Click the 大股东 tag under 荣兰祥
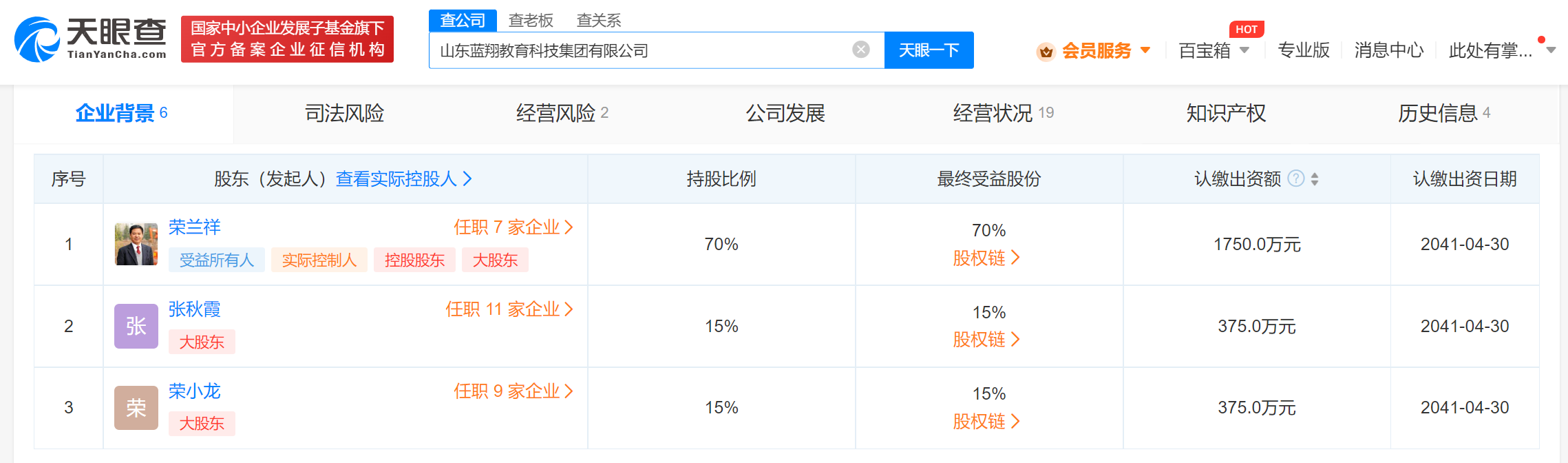This screenshot has height=463, width=1568. [495, 260]
